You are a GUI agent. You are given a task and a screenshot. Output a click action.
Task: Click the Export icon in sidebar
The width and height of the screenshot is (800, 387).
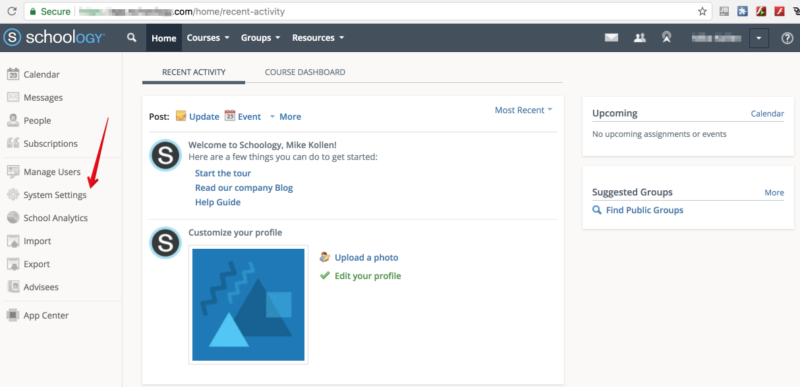pyautogui.click(x=13, y=264)
